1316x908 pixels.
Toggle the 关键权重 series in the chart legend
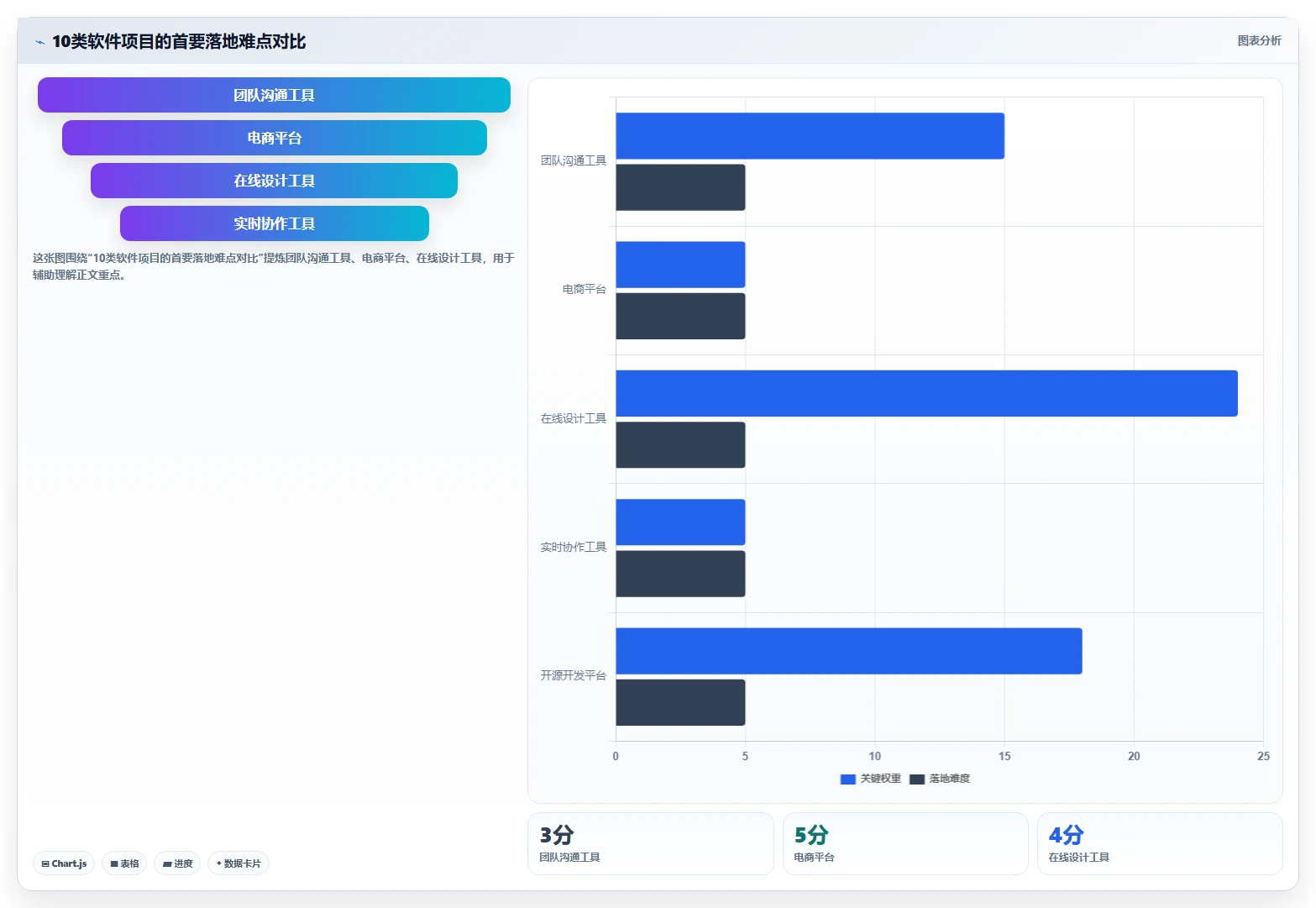(870, 779)
